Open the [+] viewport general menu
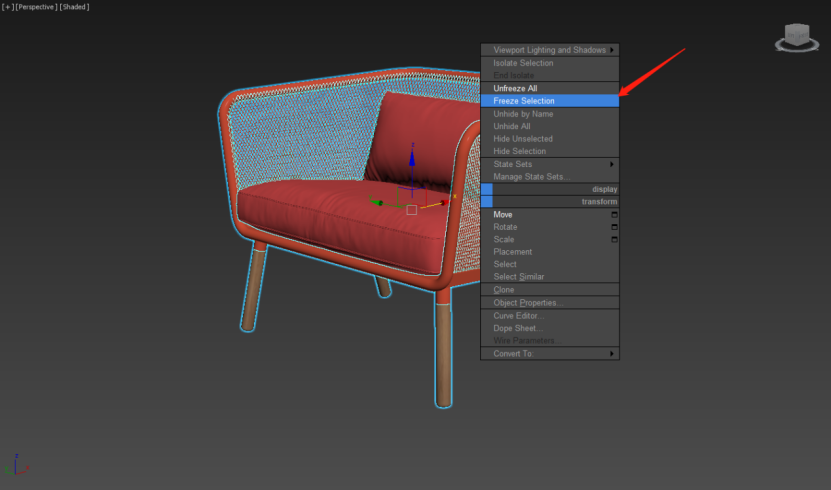 pyautogui.click(x=8, y=7)
